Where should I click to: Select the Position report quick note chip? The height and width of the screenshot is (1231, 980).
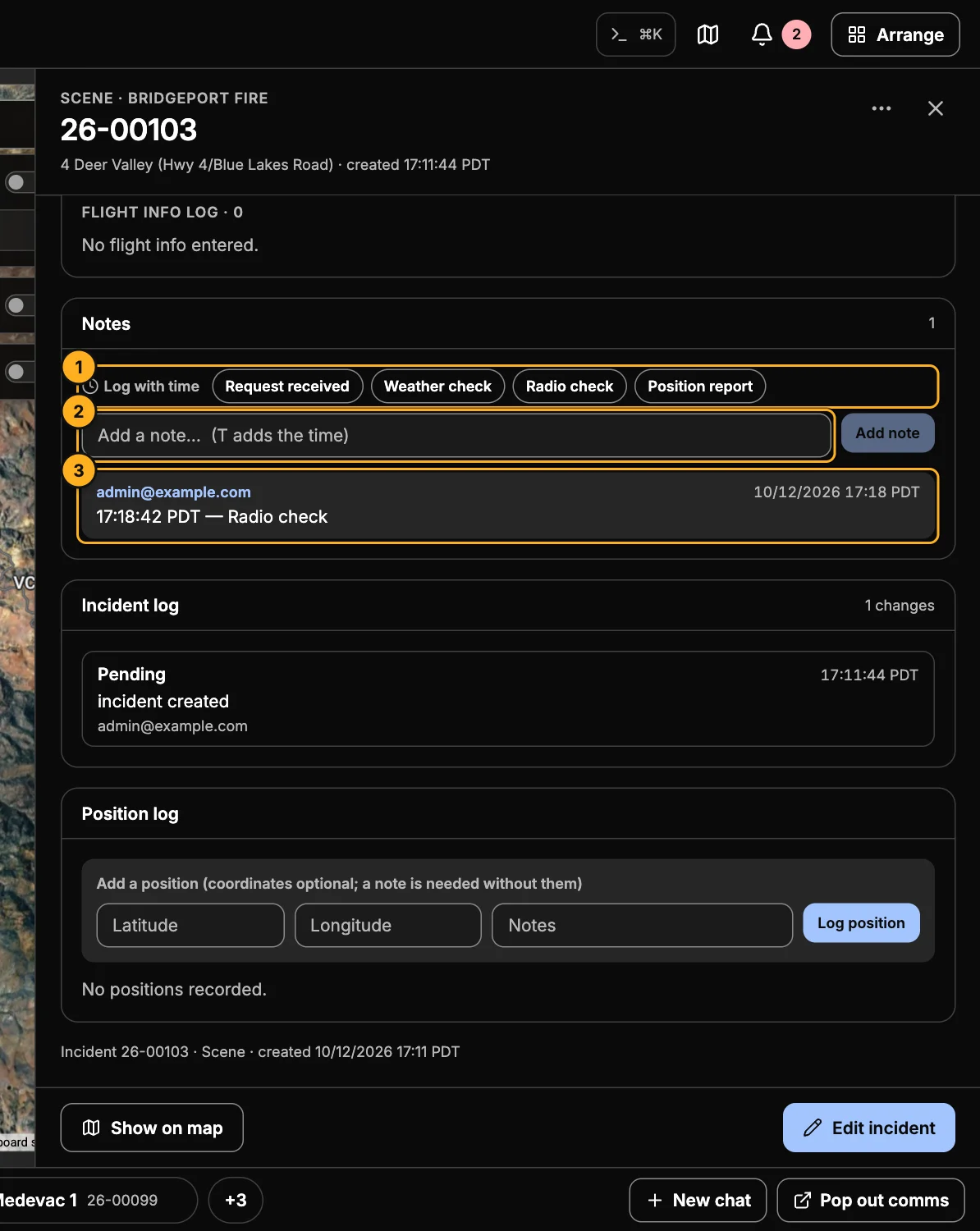[700, 387]
